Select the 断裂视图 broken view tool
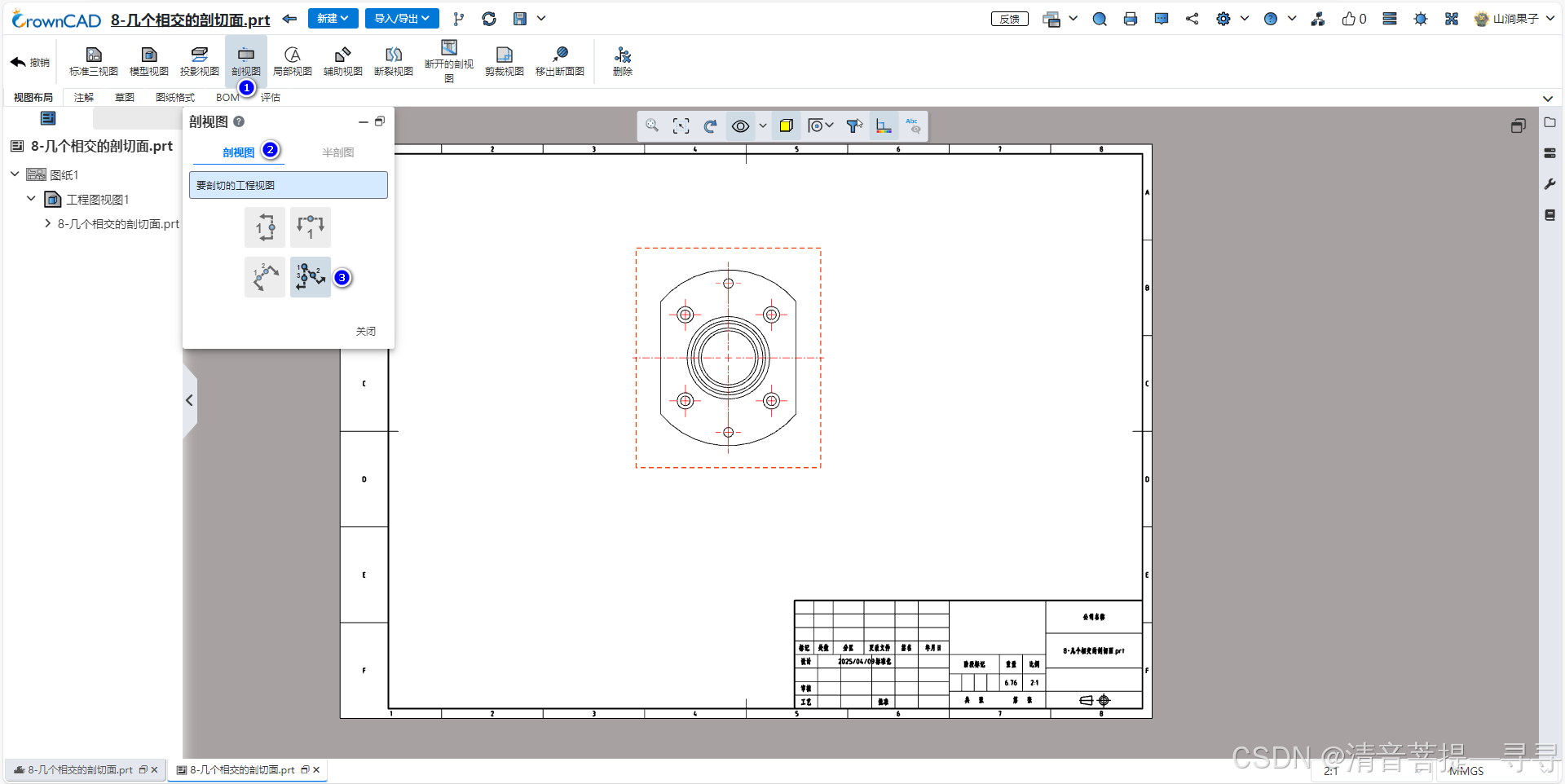The image size is (1565, 784). point(394,61)
